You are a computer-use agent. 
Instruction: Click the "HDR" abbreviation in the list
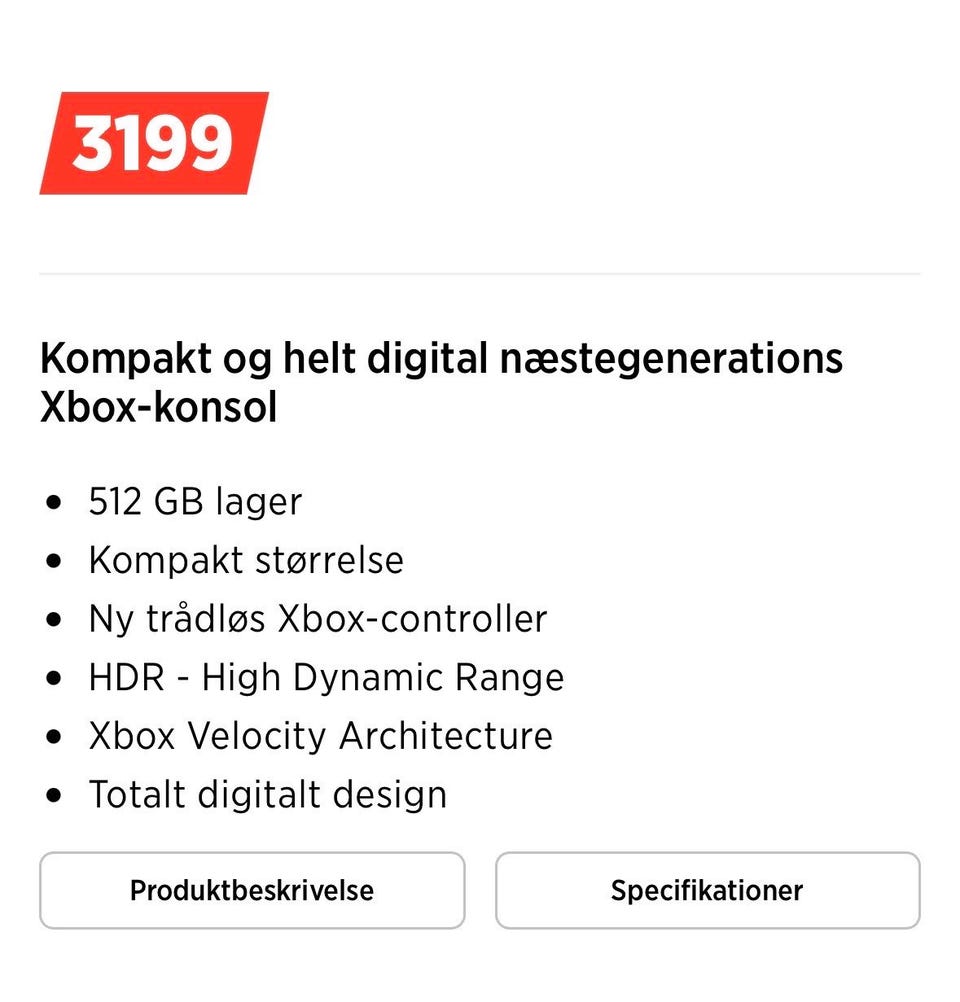click(x=126, y=678)
